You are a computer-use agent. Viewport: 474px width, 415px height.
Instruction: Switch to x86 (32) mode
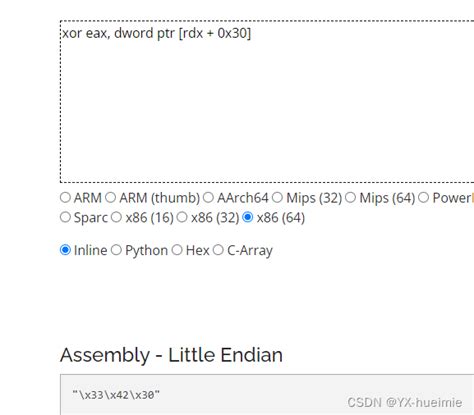[x=182, y=217]
